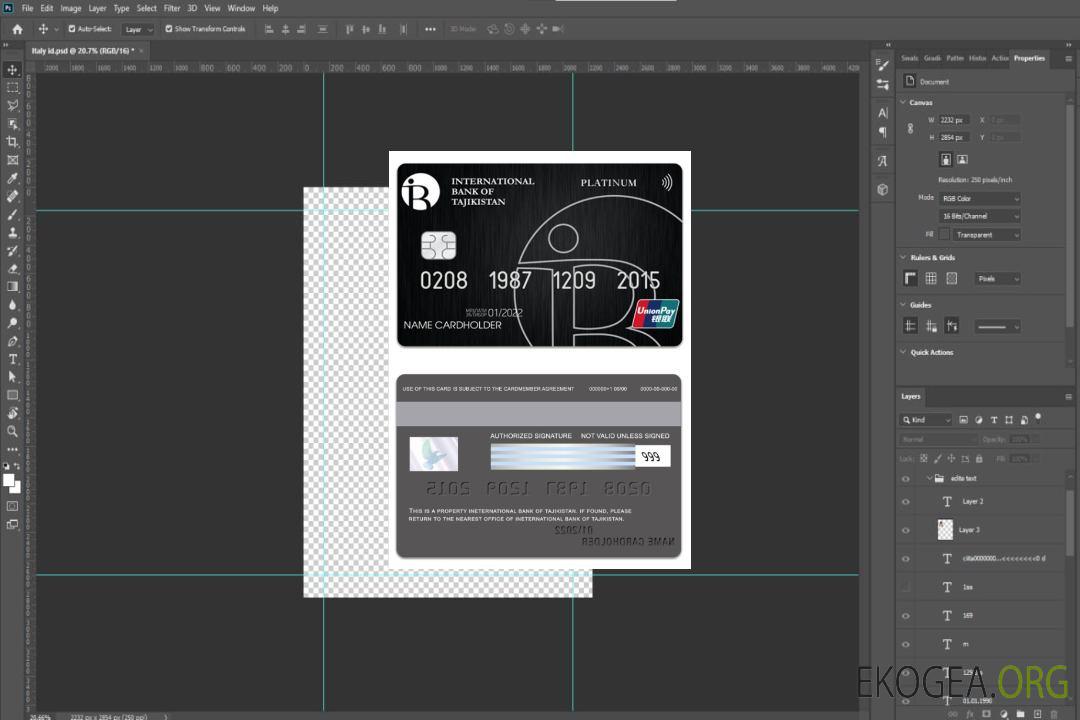This screenshot has height=720, width=1080.
Task: Open the RGB Color mode dropdown
Action: coord(980,198)
